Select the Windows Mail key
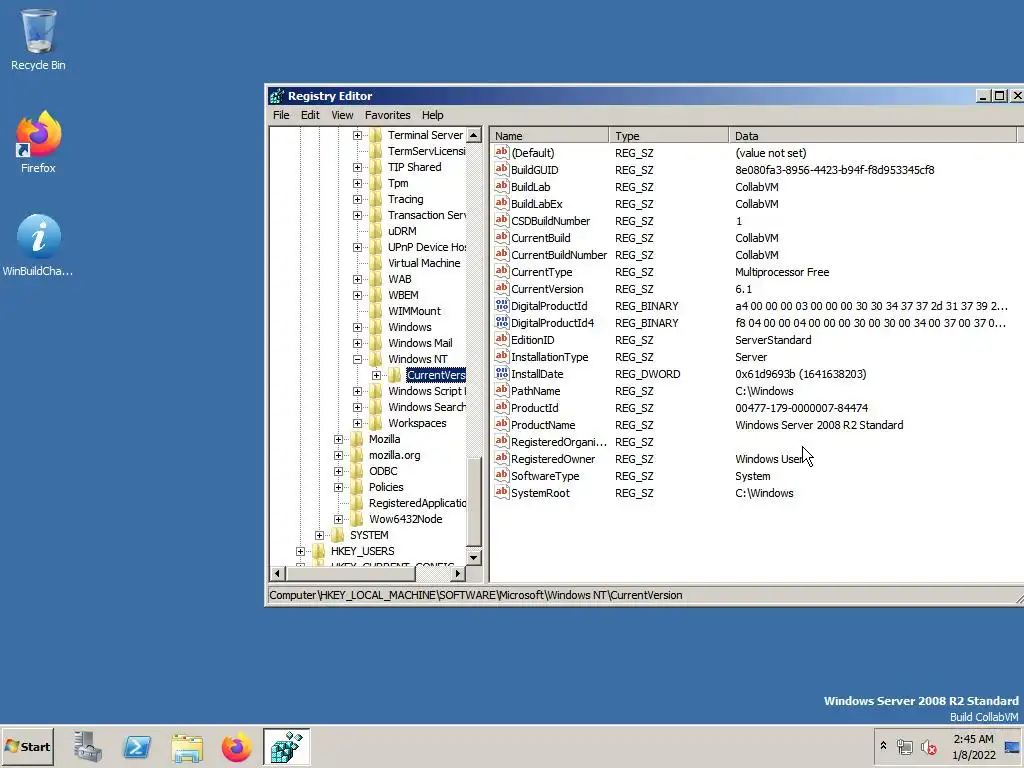1024x768 pixels. coord(420,343)
